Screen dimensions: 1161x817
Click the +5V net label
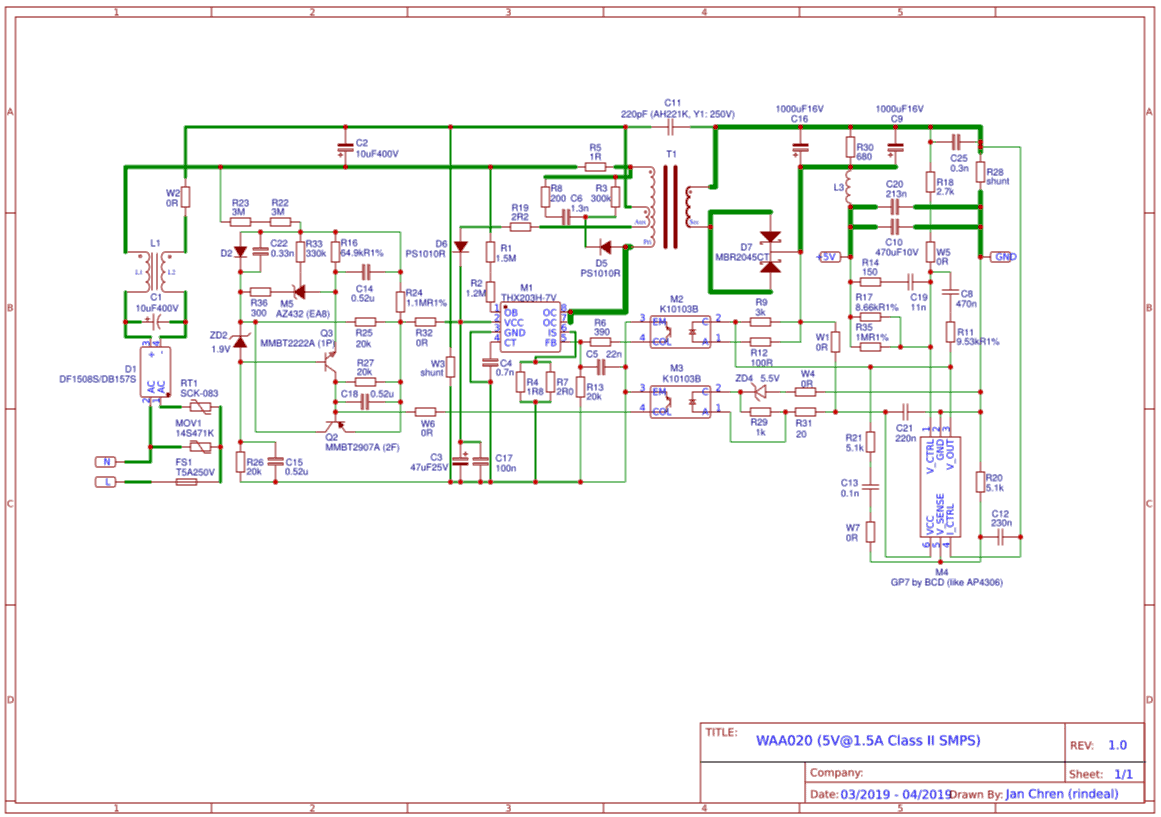click(x=827, y=257)
